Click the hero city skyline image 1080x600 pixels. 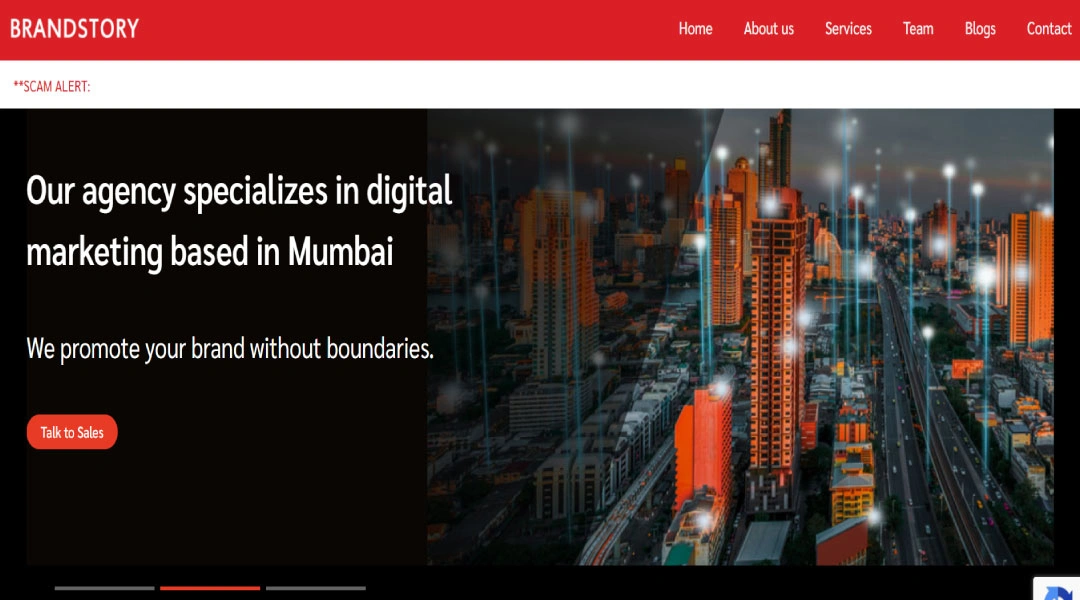[740, 336]
